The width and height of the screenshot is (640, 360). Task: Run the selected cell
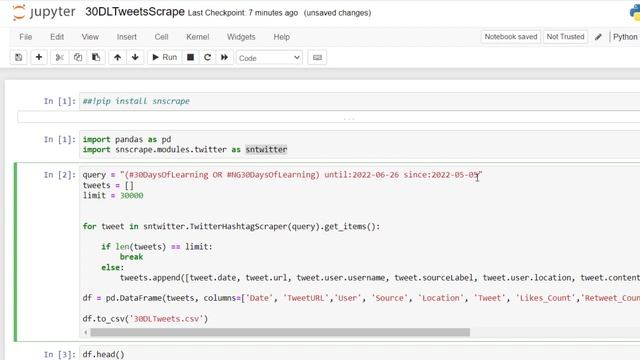164,58
